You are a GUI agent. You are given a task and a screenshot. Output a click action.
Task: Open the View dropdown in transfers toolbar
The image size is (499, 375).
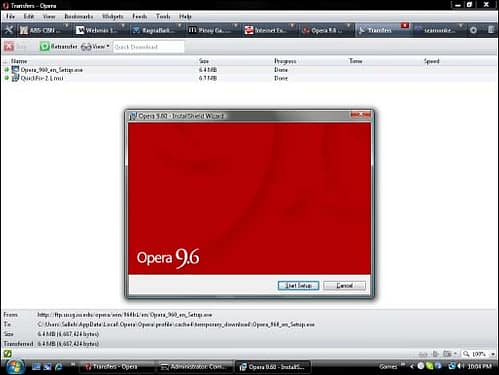coord(95,46)
